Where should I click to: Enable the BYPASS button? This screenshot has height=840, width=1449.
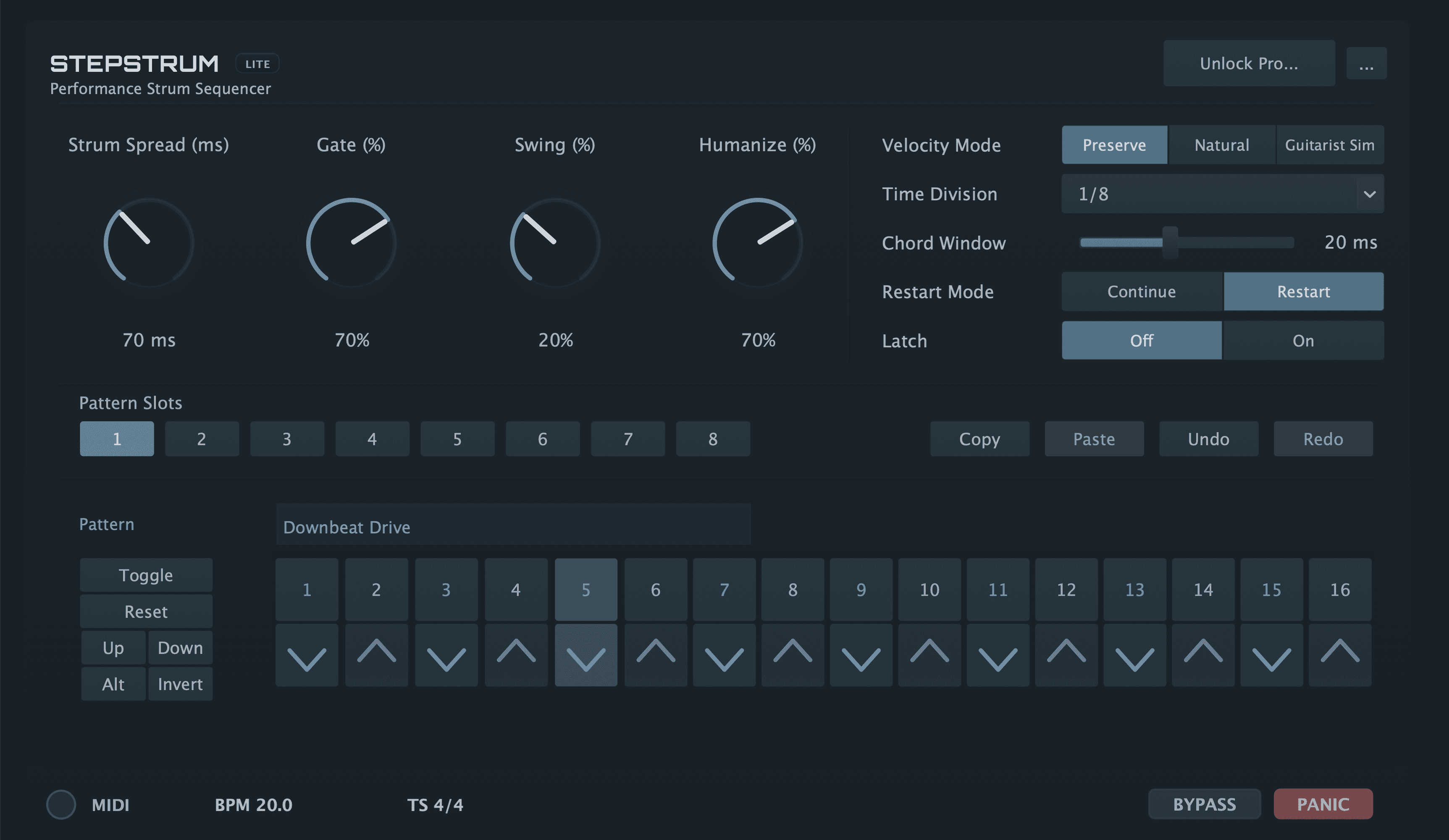(x=1204, y=804)
